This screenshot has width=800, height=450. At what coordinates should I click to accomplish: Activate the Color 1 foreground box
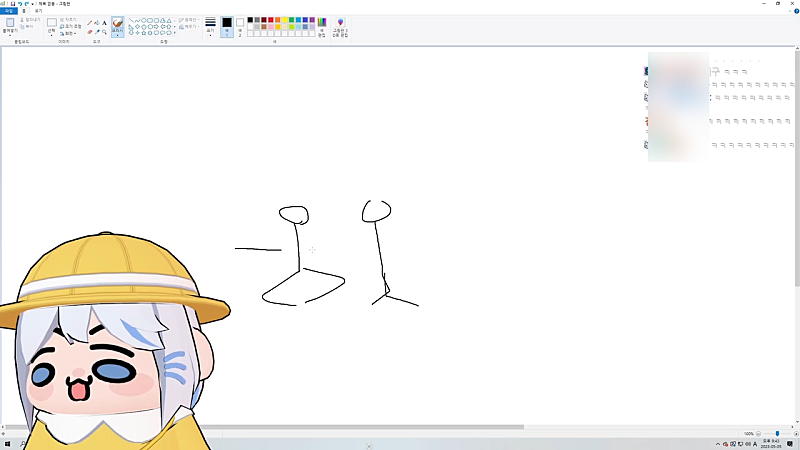coord(227,27)
